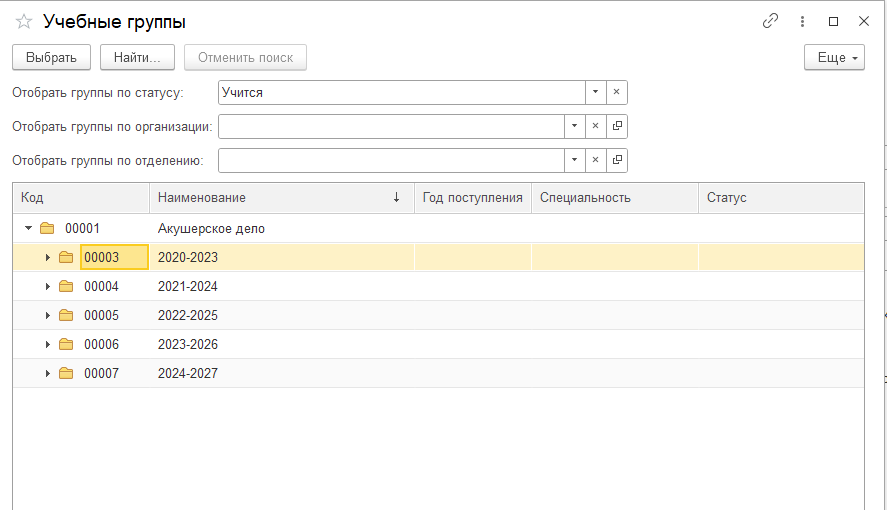Clear the organization filter field

pyautogui.click(x=595, y=126)
